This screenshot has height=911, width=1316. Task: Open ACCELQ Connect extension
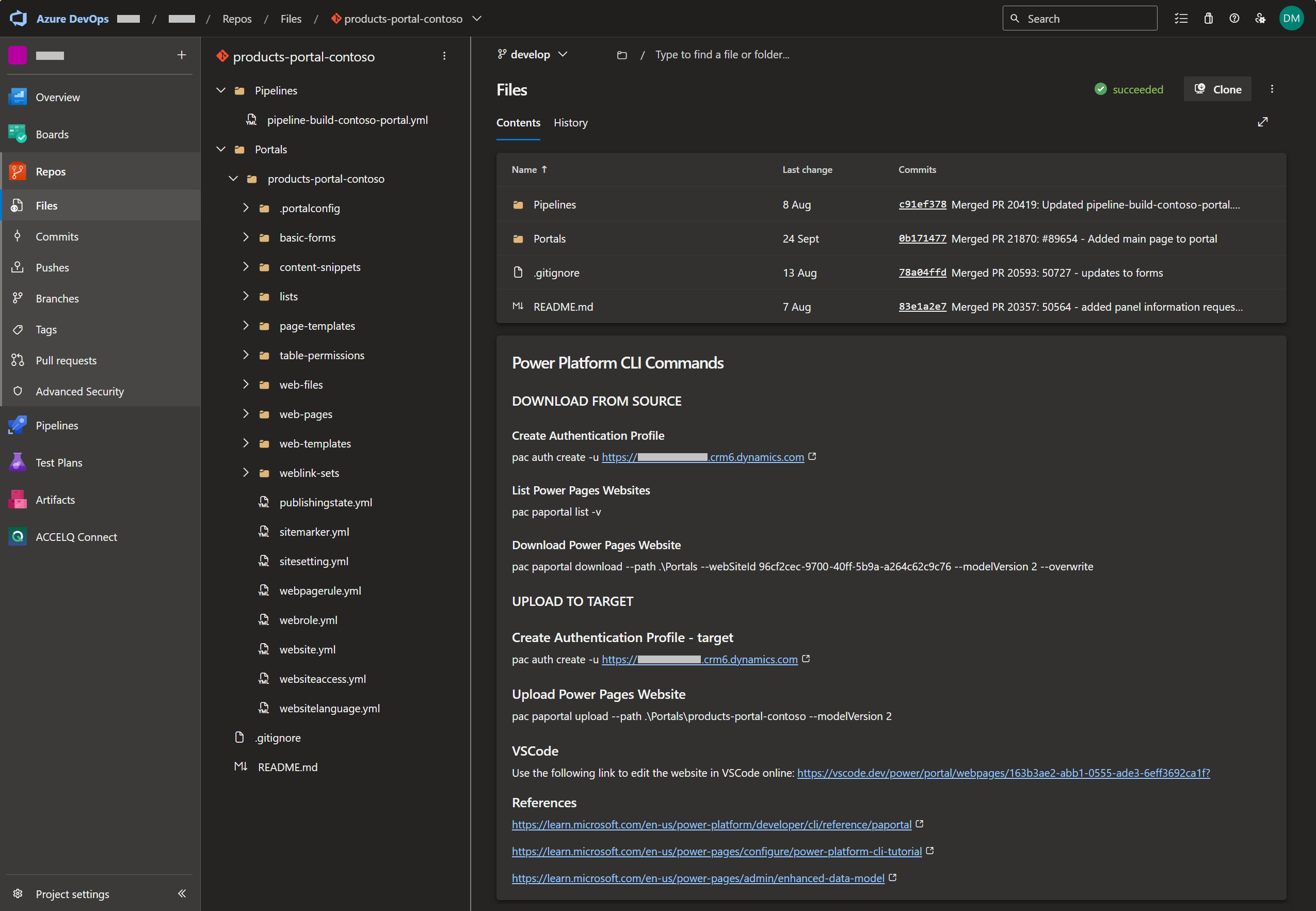click(x=76, y=537)
